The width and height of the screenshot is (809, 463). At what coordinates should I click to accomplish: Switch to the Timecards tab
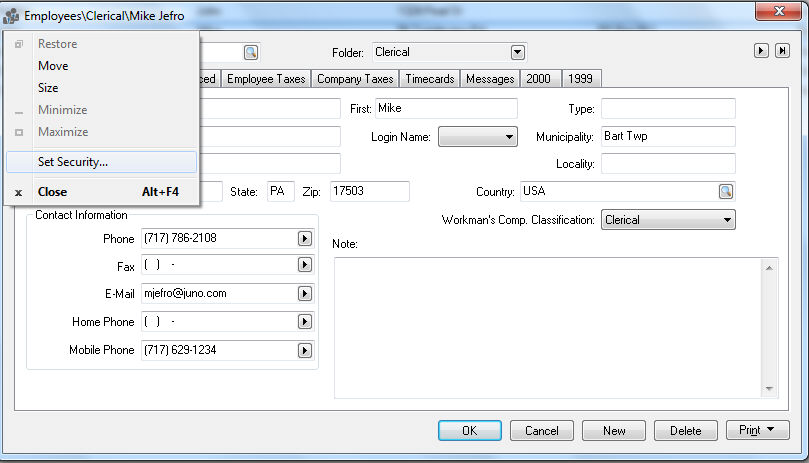point(430,79)
